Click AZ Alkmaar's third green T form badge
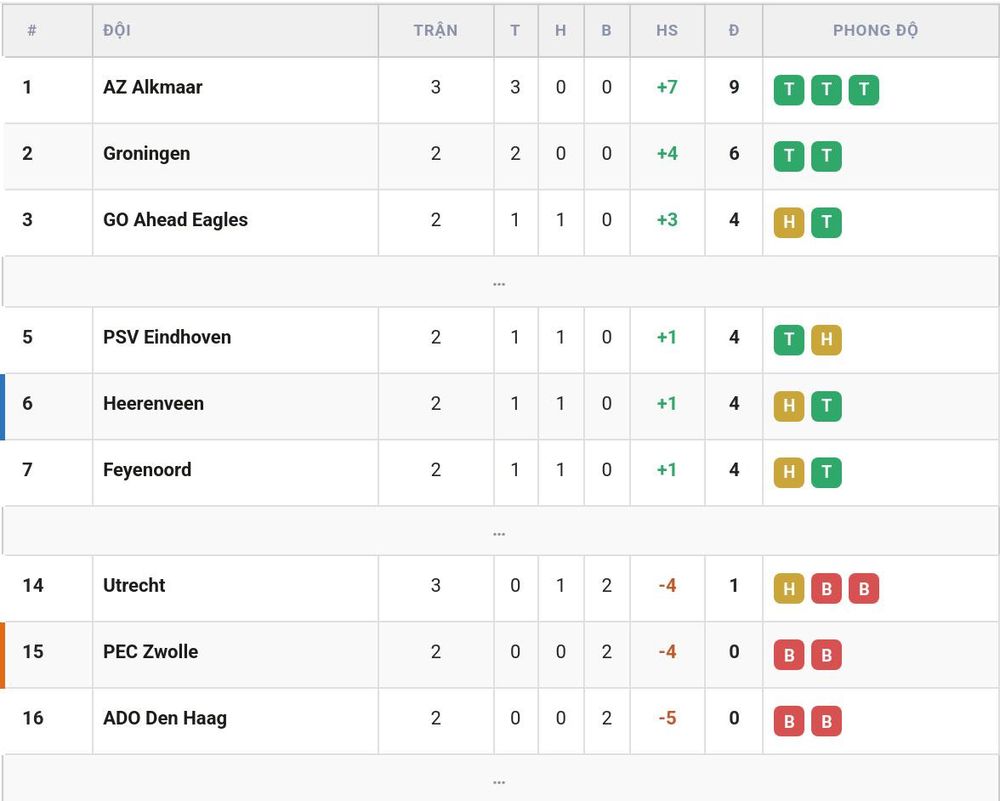1000x801 pixels. 864,90
